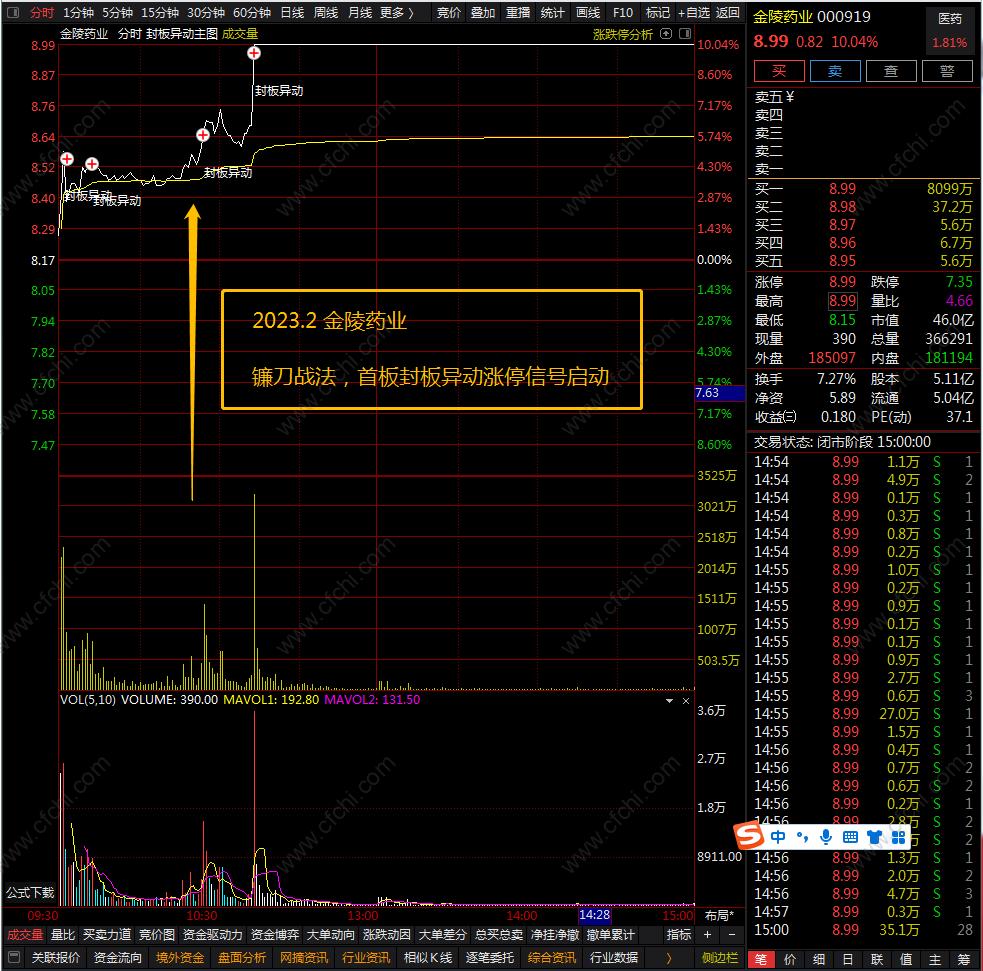Open 统计 statistics
The image size is (983, 971).
tap(552, 13)
